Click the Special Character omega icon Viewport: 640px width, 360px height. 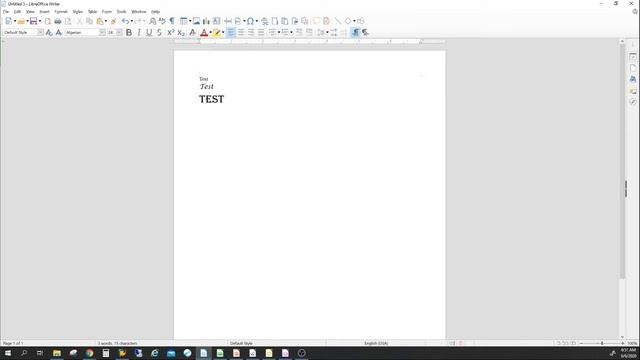click(250, 21)
